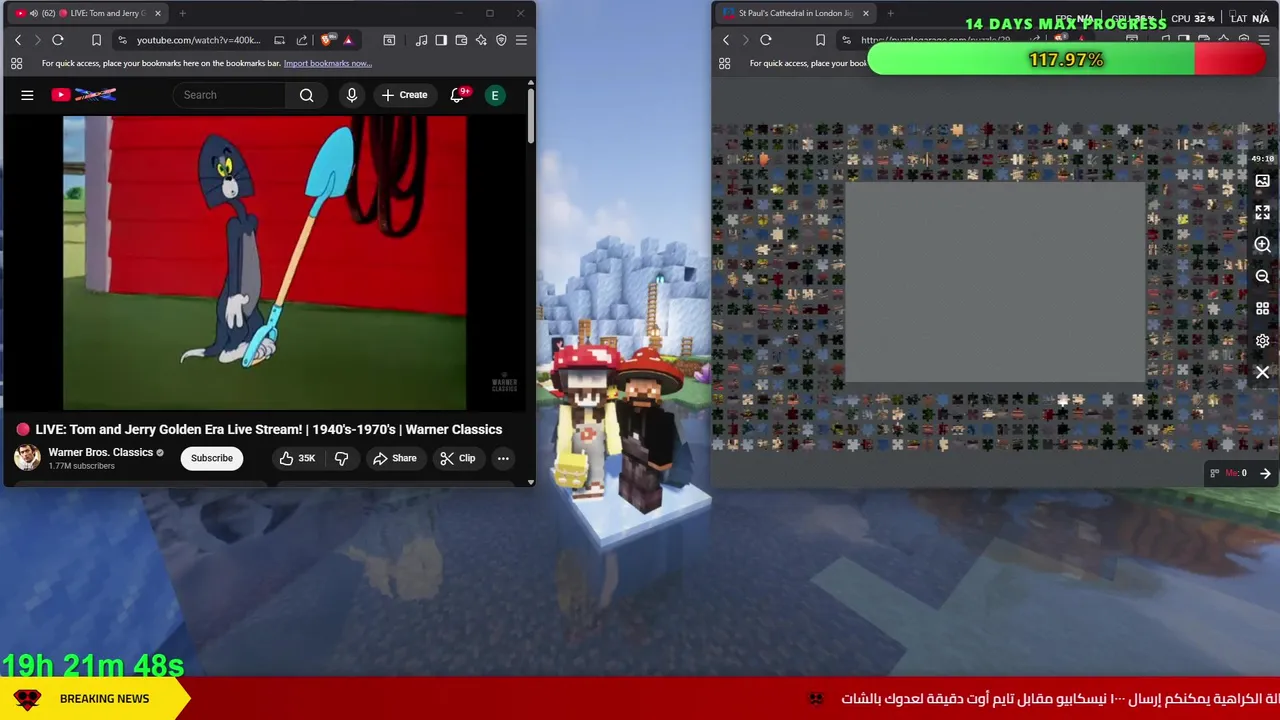Click the Import bookmarks now link
Viewport: 1280px width, 720px height.
coord(327,63)
